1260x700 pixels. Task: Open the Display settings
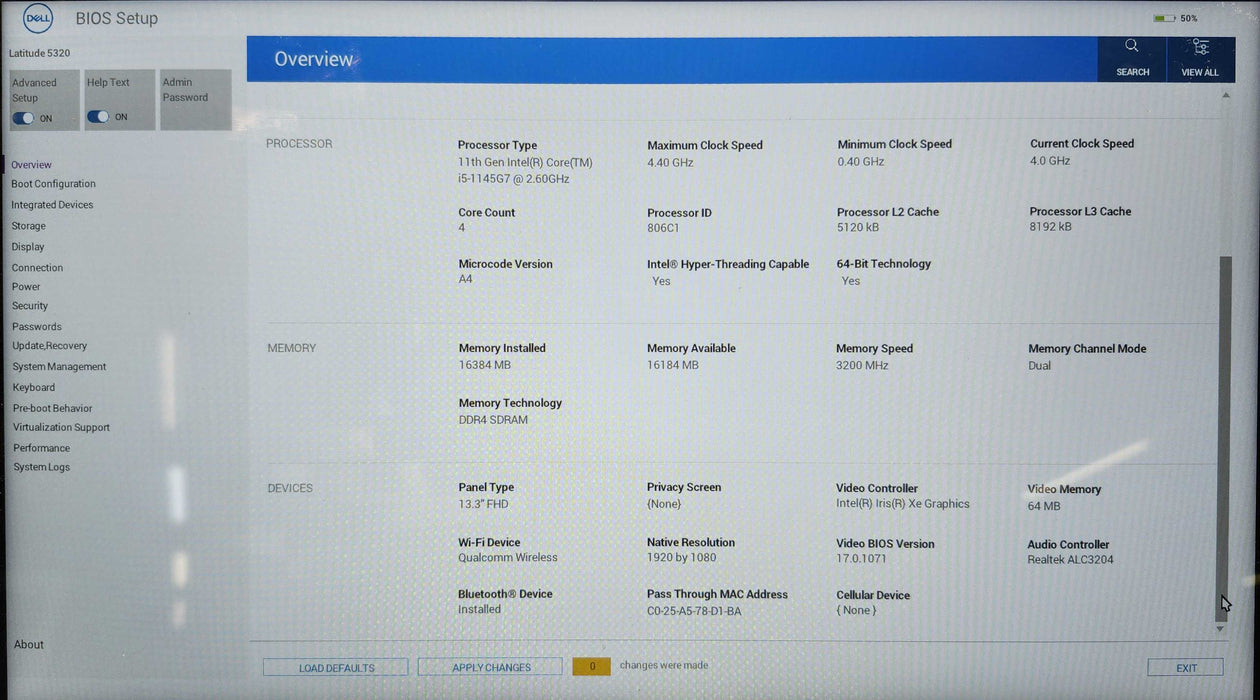pyautogui.click(x=28, y=247)
